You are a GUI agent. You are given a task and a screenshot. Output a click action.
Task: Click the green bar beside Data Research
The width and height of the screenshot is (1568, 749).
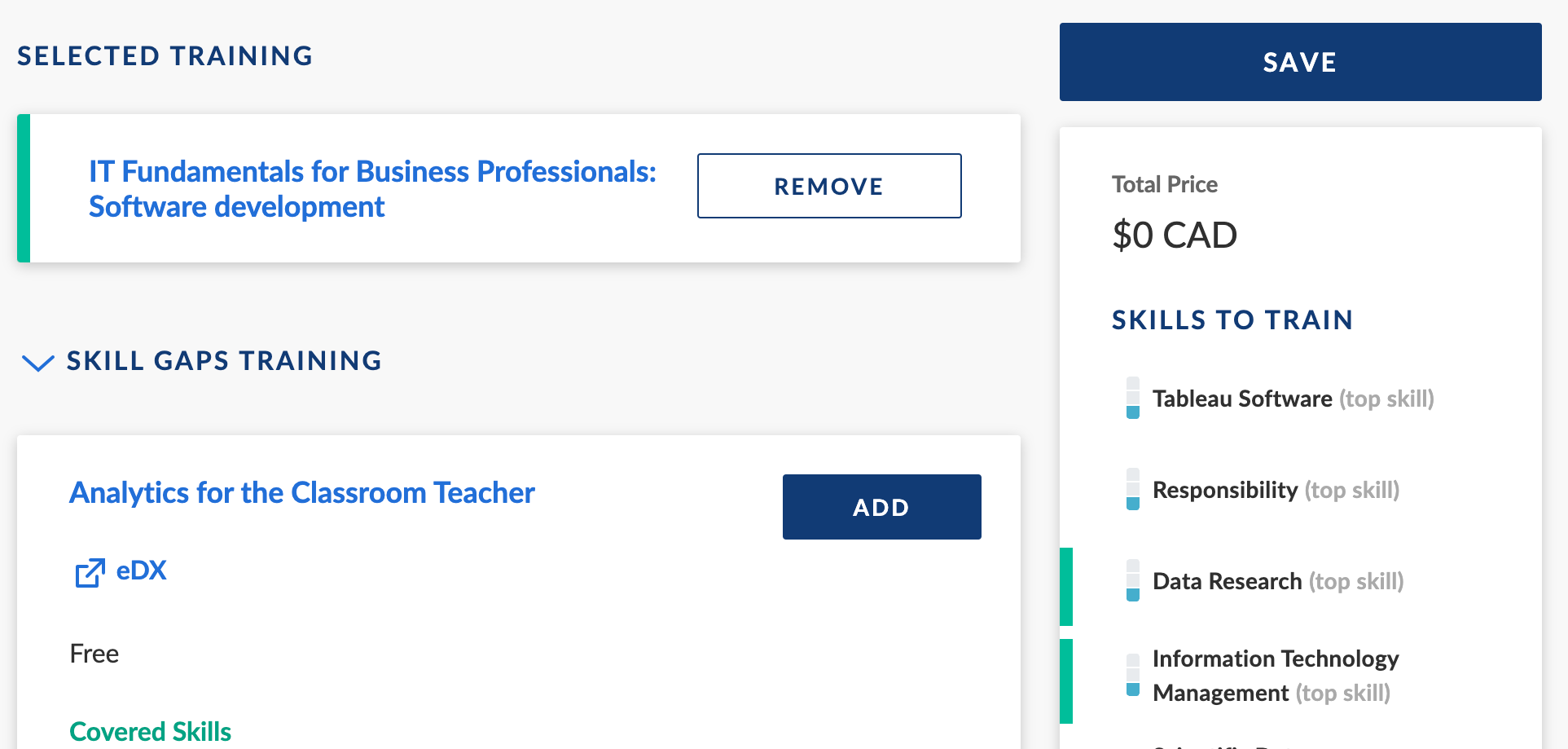pyautogui.click(x=1066, y=587)
